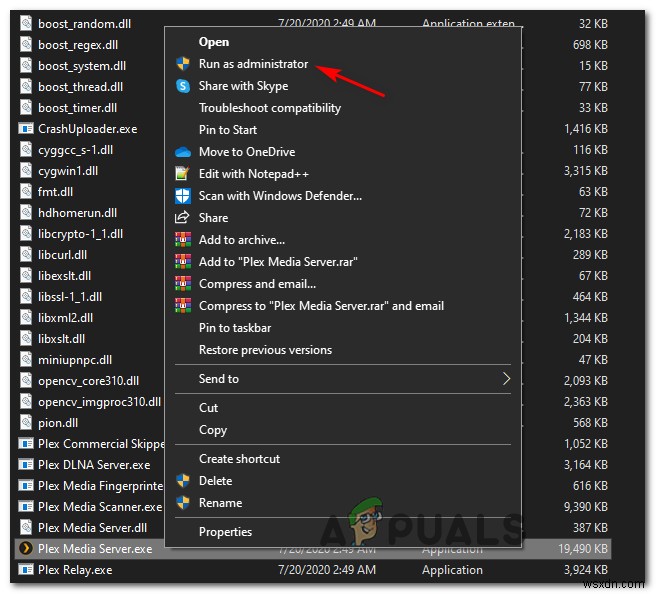656x594 pixels.
Task: Select the libexslt.dll file name
Action: click(64, 276)
